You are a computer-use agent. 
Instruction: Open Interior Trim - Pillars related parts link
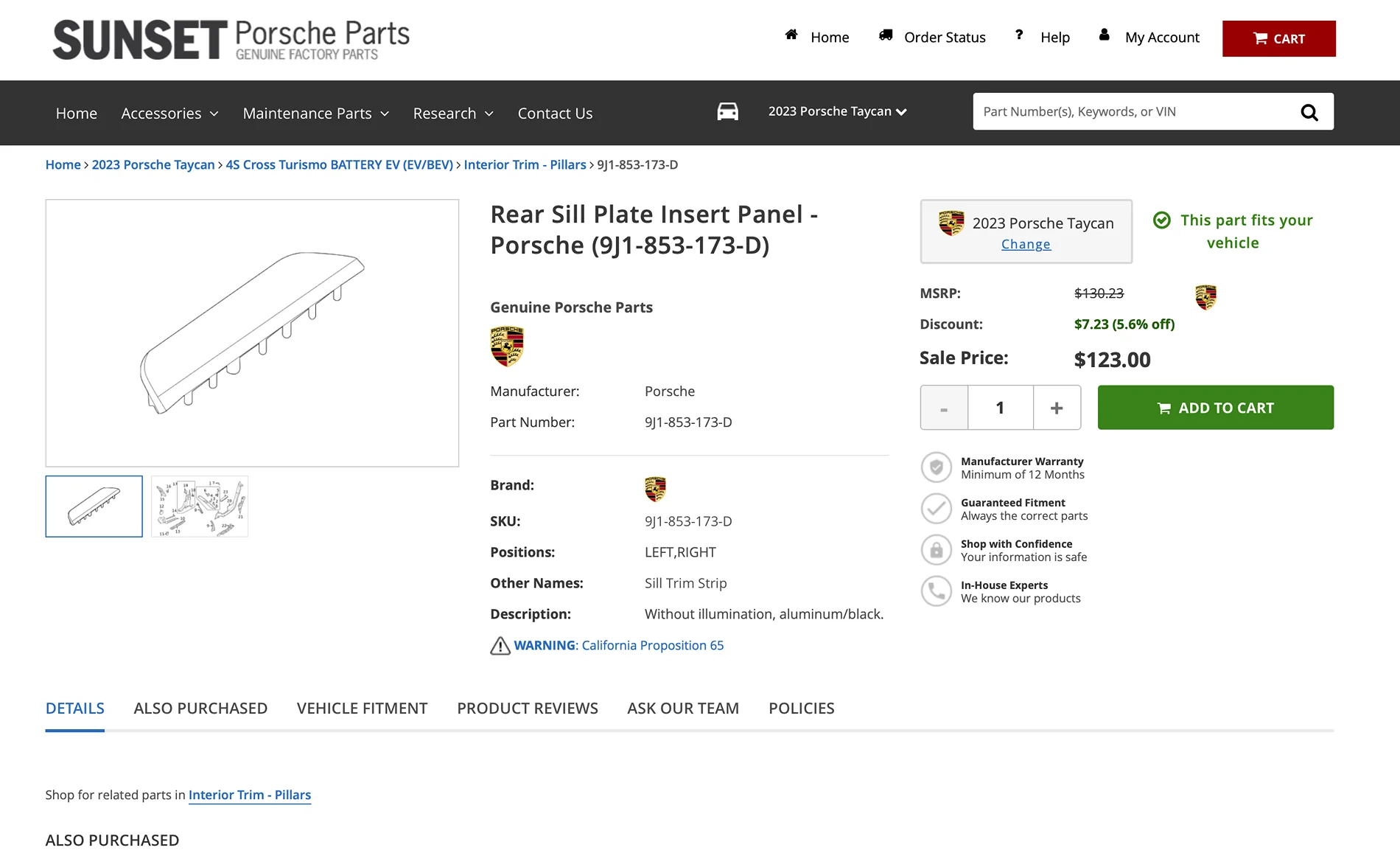tap(250, 795)
